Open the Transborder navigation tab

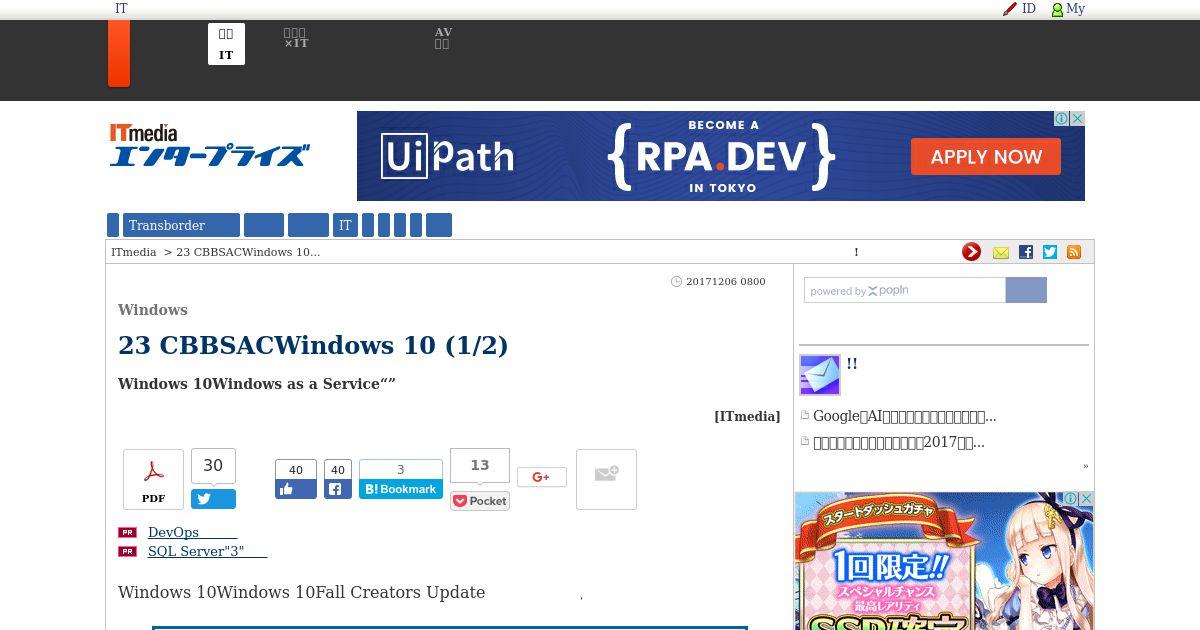click(x=181, y=225)
